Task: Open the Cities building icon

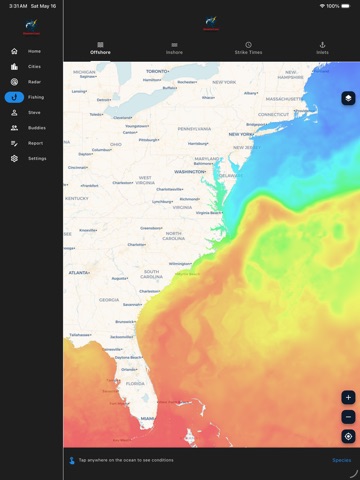Action: (14, 67)
